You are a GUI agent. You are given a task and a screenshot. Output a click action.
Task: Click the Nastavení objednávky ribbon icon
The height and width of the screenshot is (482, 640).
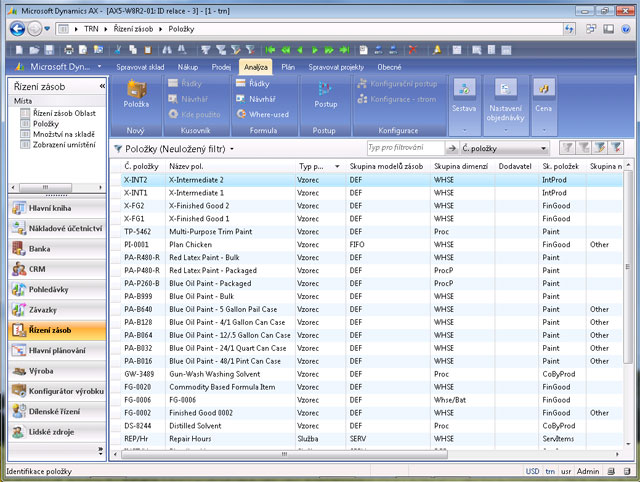pos(506,89)
